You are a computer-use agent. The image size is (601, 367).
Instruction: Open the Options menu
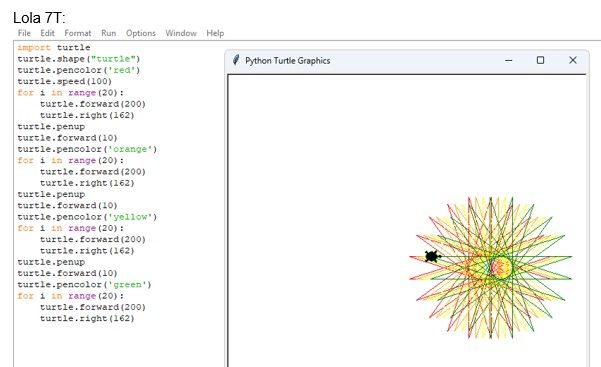141,33
